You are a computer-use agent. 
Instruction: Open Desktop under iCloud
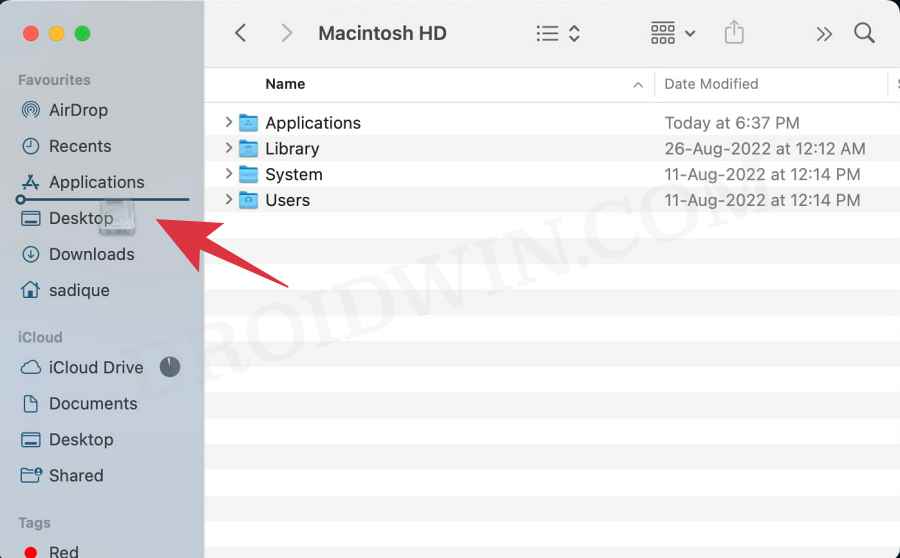click(81, 439)
